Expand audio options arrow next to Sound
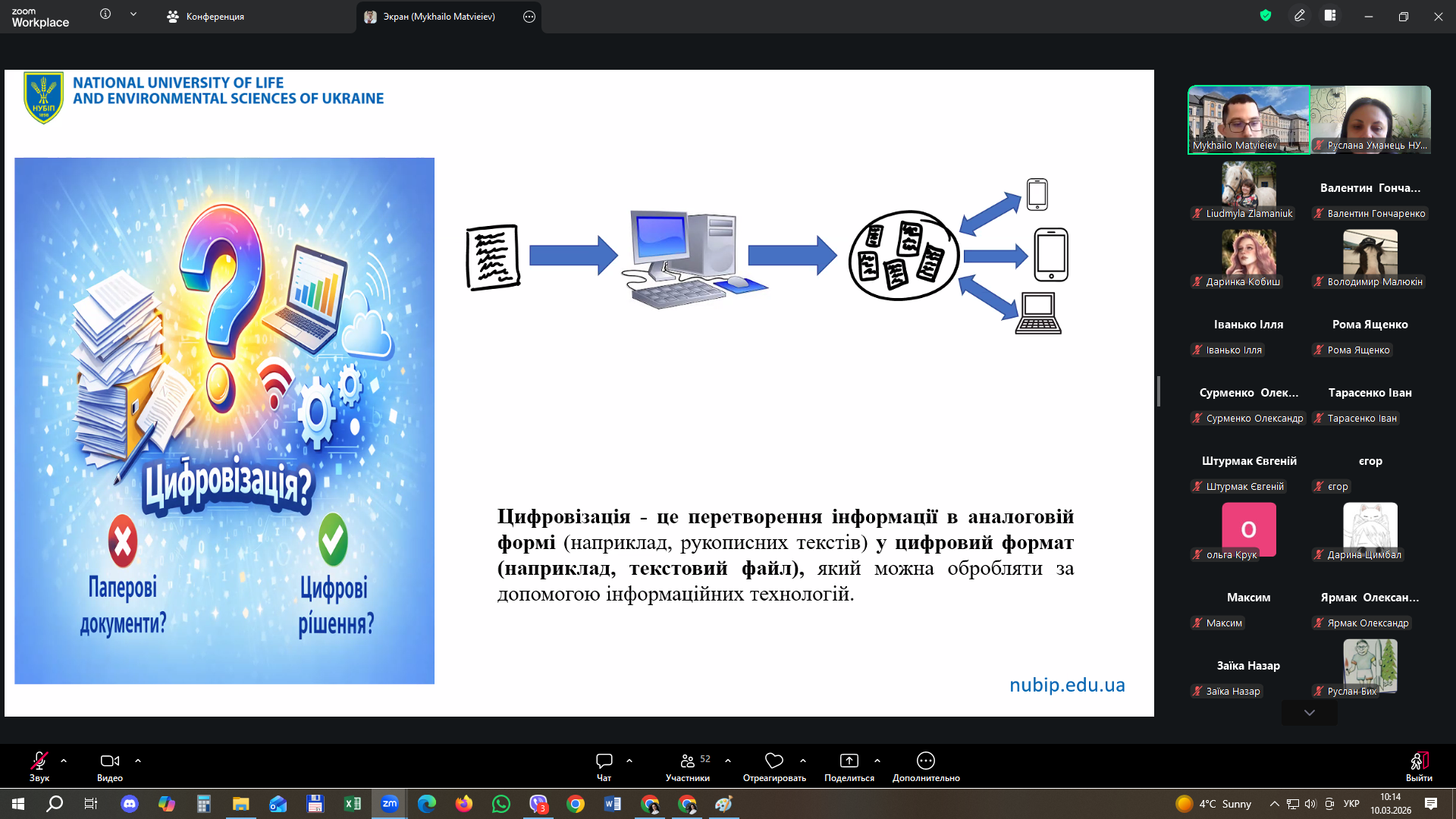Image resolution: width=1456 pixels, height=819 pixels. (x=64, y=761)
